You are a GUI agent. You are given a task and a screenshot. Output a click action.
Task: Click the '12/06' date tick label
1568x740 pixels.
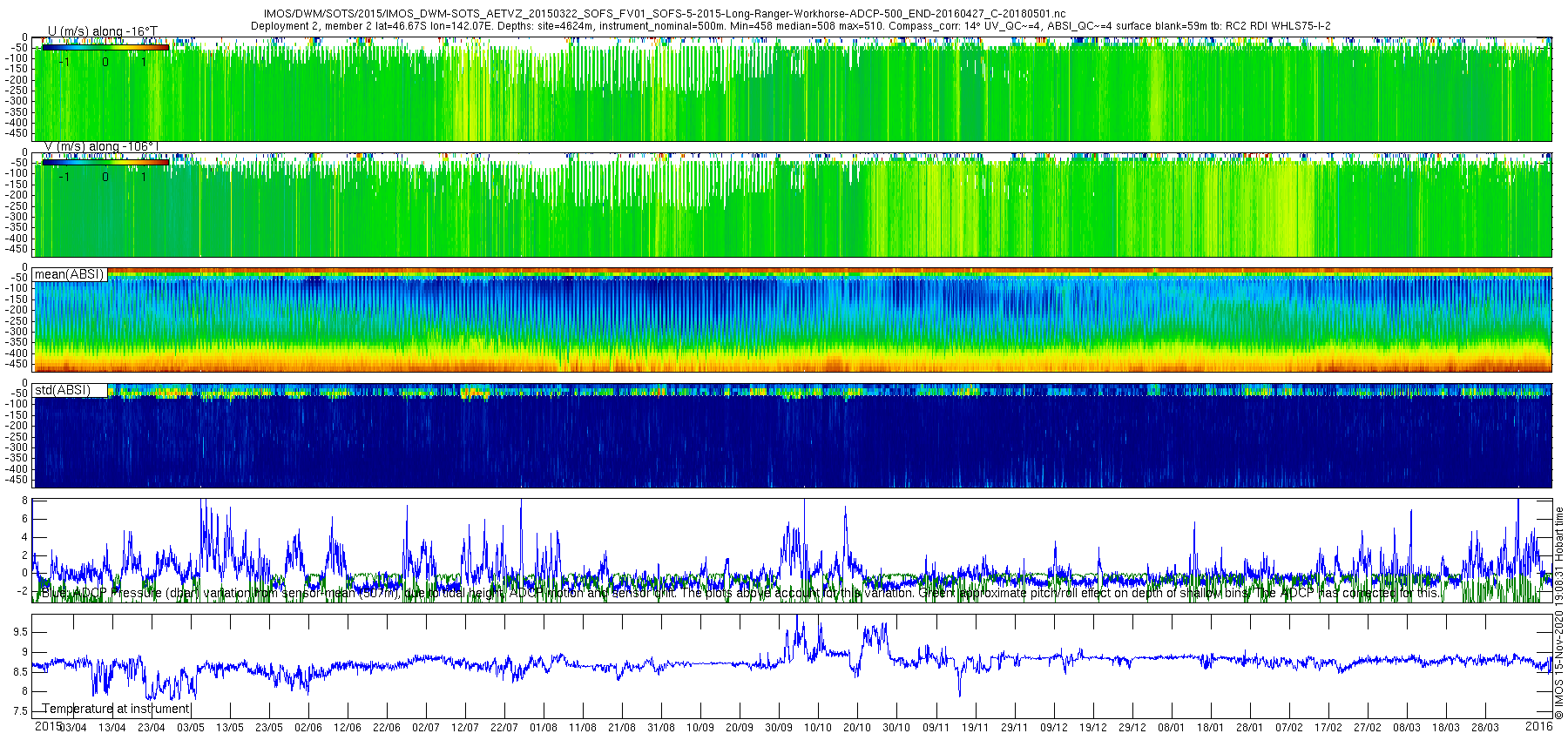point(348,728)
